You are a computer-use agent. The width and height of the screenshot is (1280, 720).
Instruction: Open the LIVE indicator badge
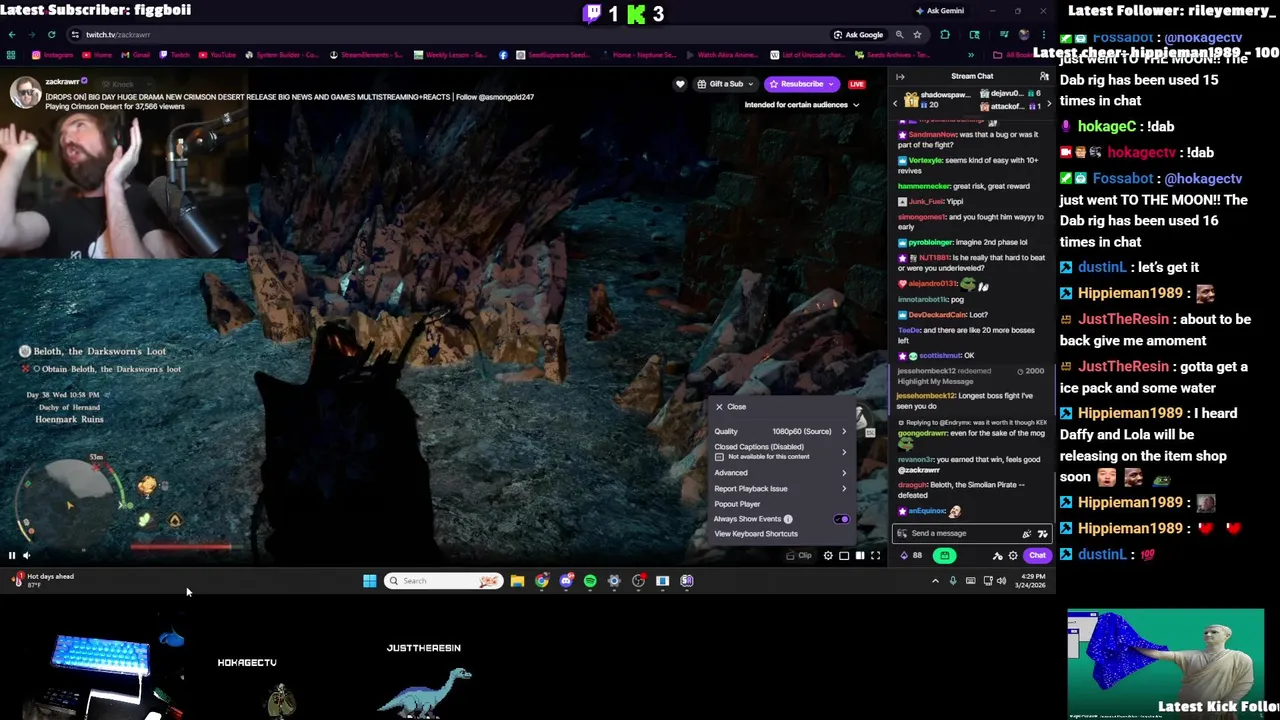[857, 84]
